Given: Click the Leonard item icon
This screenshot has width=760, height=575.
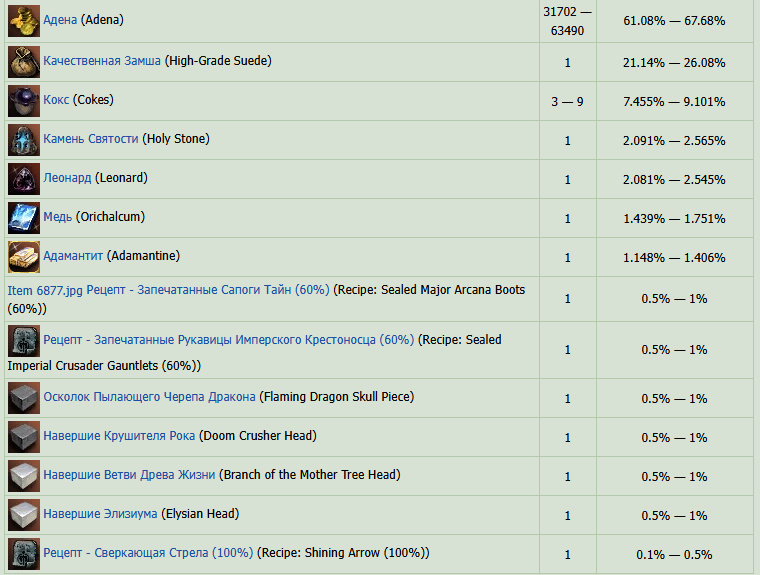Looking at the screenshot, I should pyautogui.click(x=23, y=179).
